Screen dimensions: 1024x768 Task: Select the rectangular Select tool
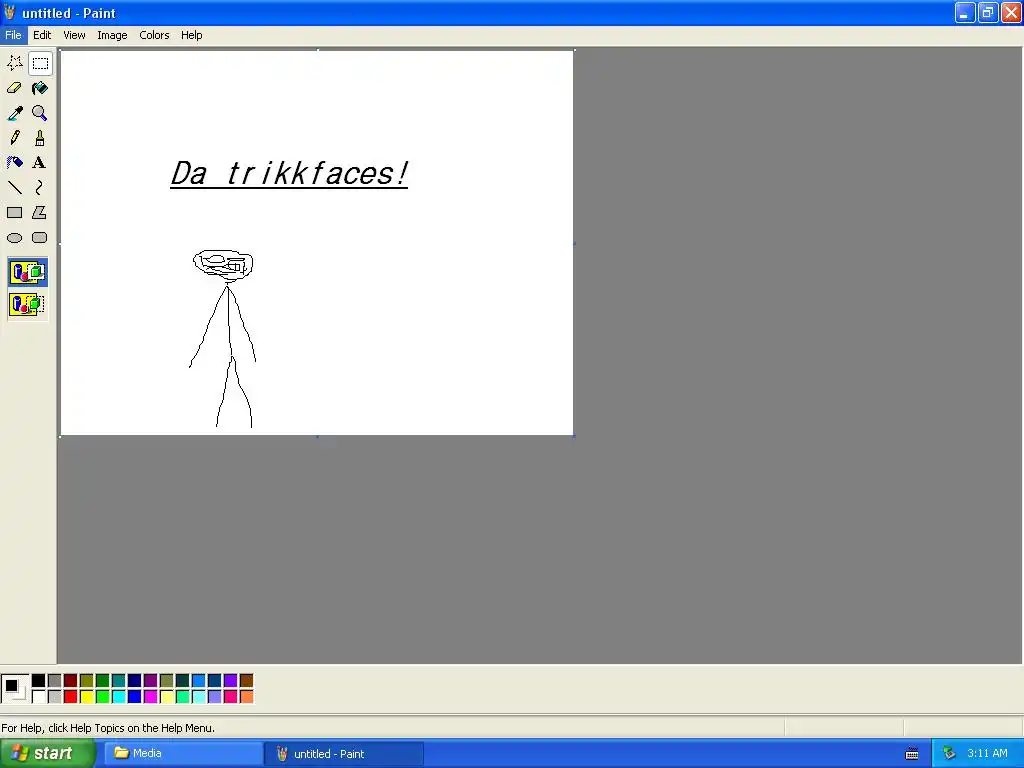pyautogui.click(x=40, y=63)
